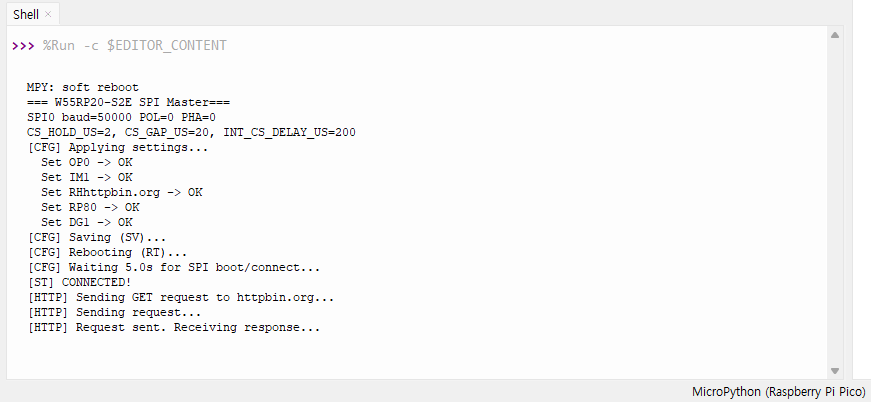Click the '[HTTP] Sending GET request' line
The image size is (871, 402).
(181, 297)
